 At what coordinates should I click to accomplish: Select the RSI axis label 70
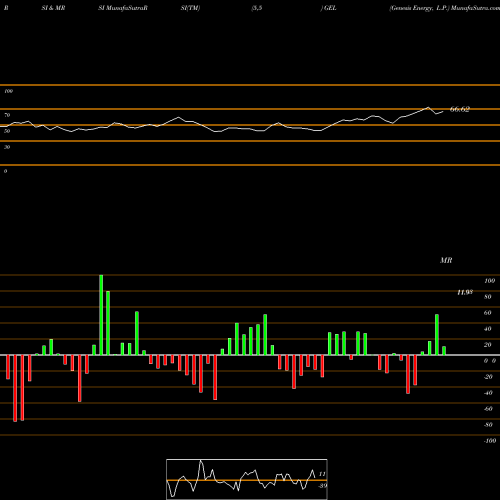click(x=7, y=115)
